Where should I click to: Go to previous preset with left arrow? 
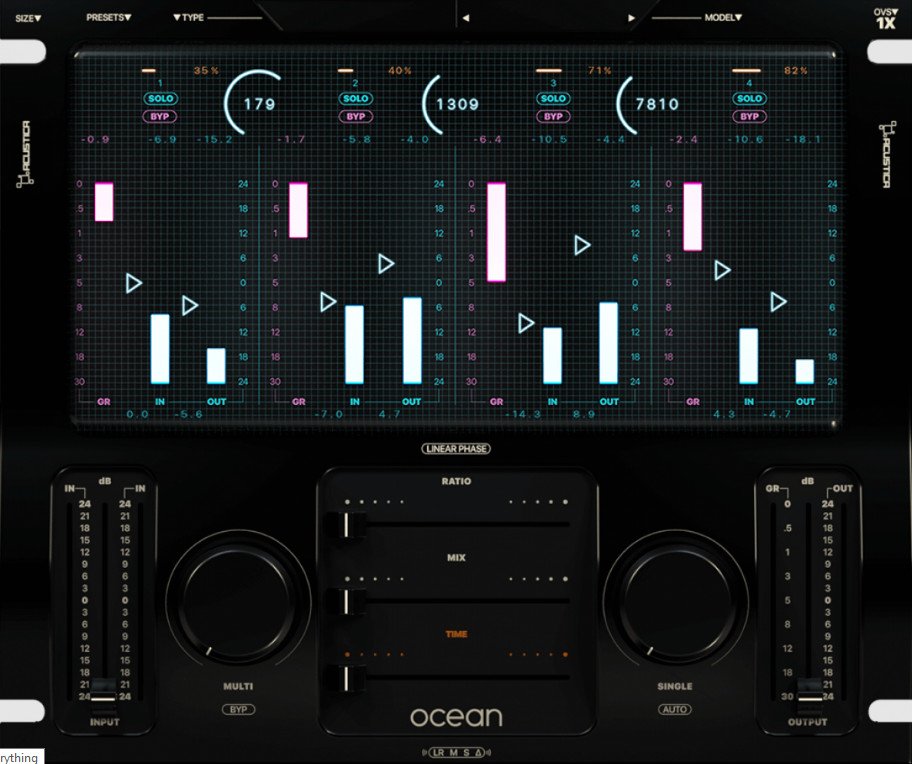click(465, 18)
